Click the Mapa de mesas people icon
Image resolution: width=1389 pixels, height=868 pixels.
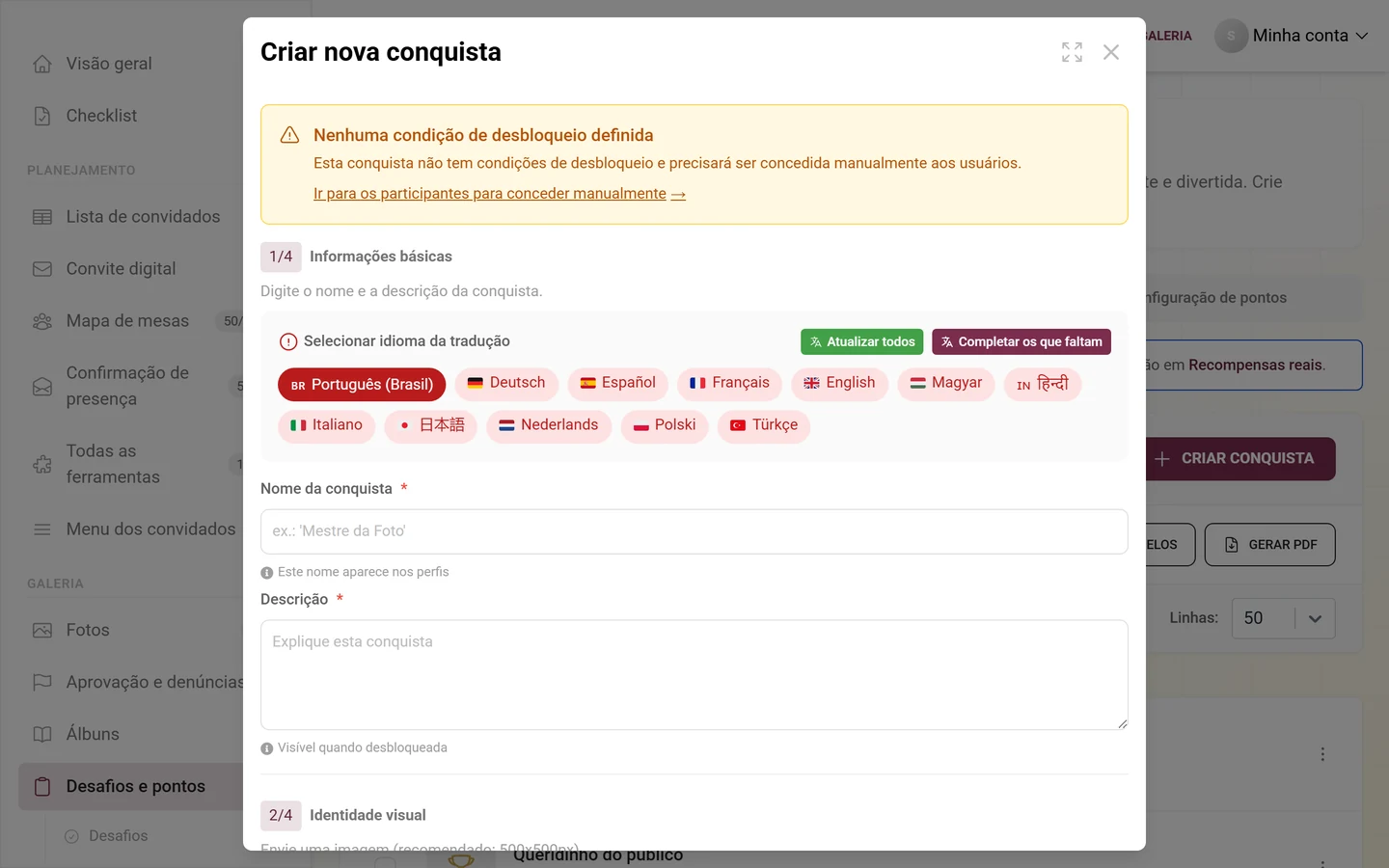pyautogui.click(x=42, y=321)
